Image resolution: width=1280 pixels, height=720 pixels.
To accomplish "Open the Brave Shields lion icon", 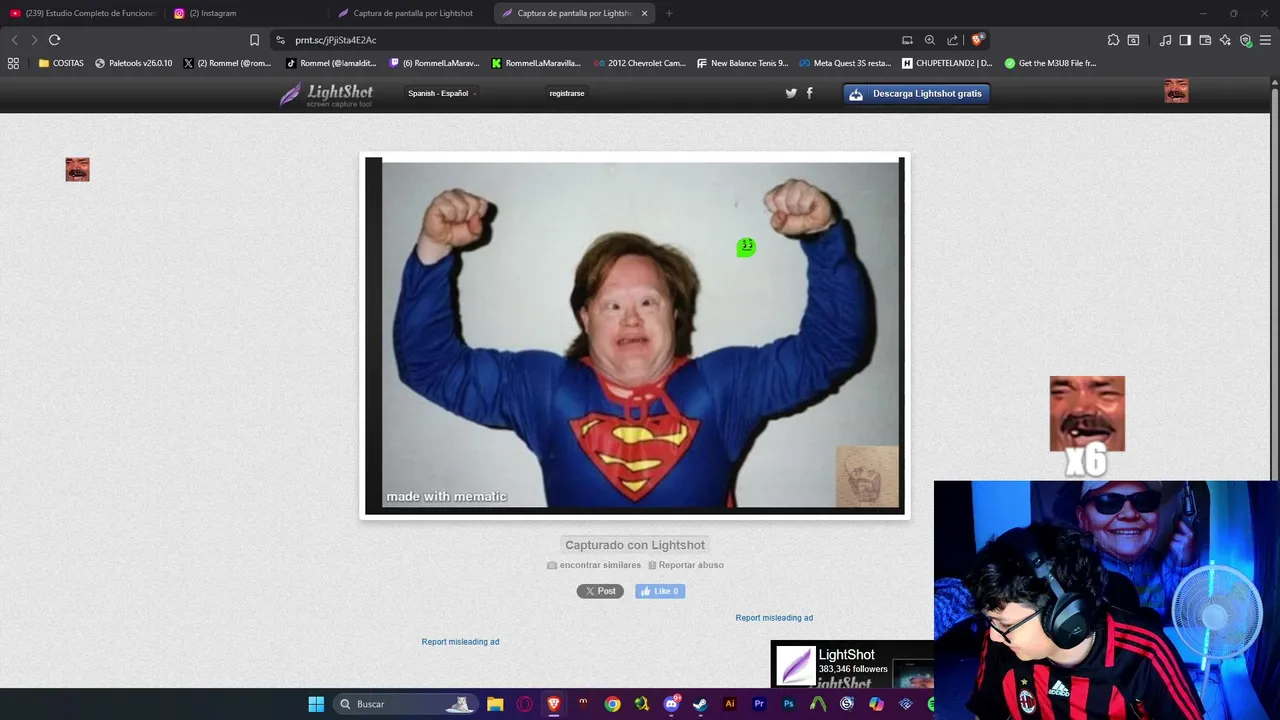I will click(978, 40).
